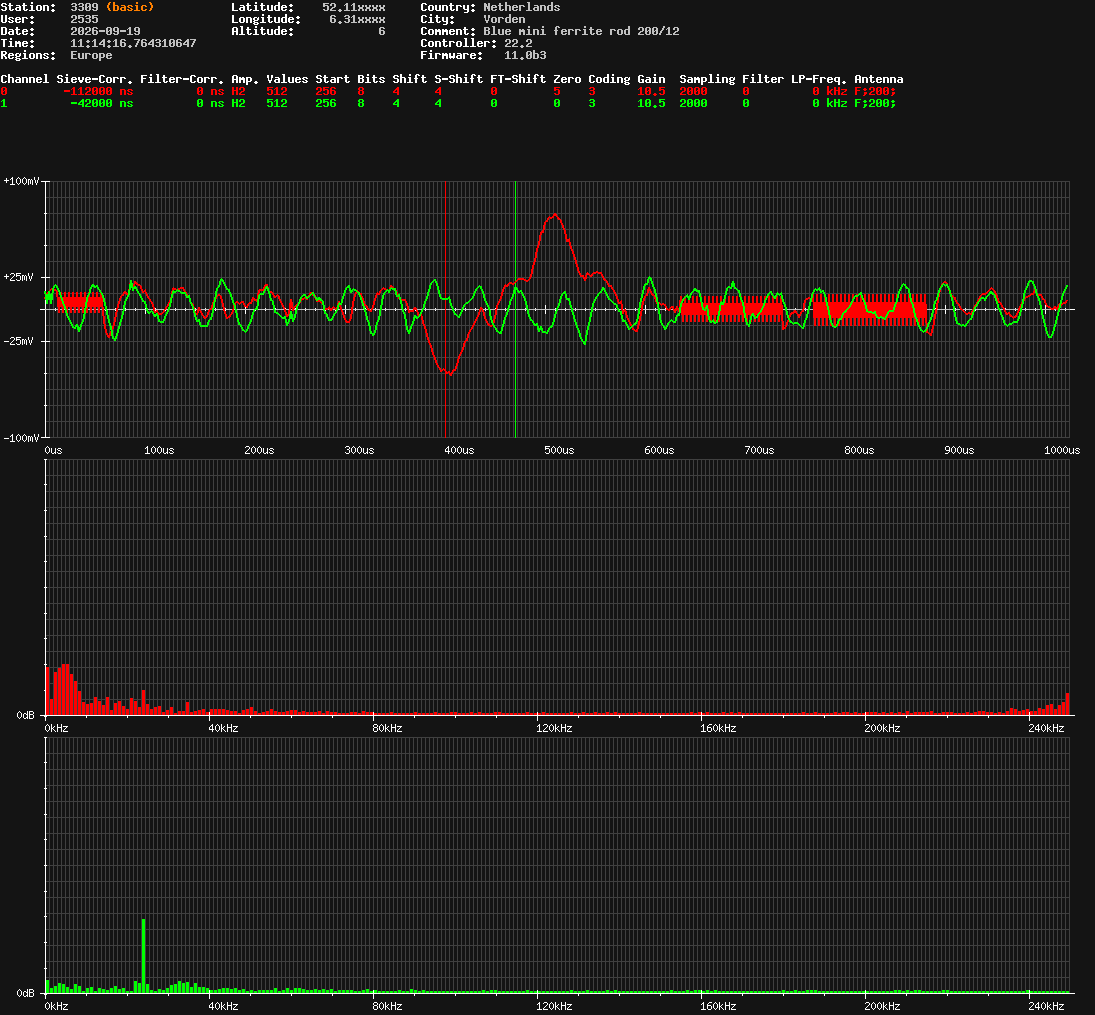Click "200kHz" label under the green spectrum
1095x1015 pixels.
[882, 1006]
